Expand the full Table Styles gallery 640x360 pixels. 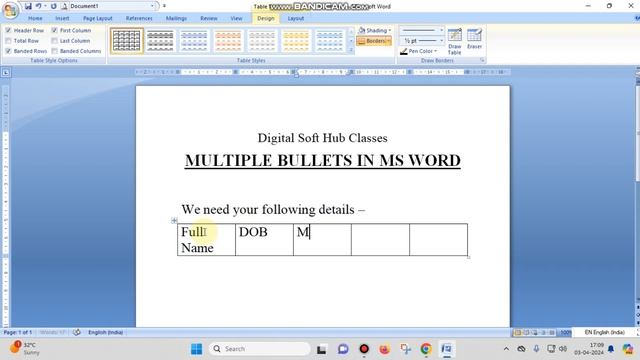(351, 50)
